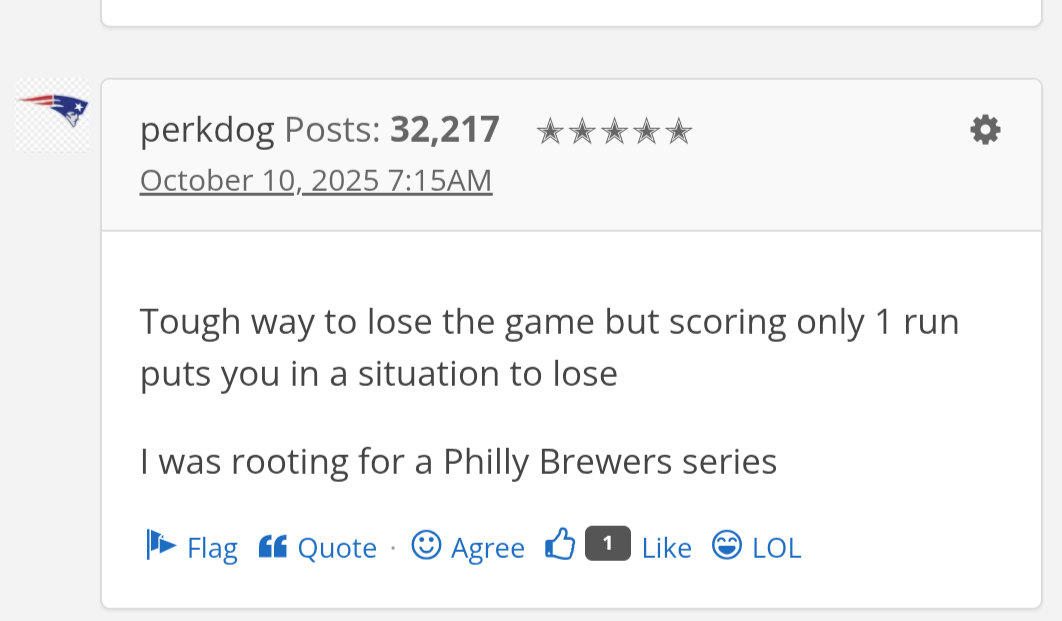Viewport: 1062px width, 621px height.
Task: Click the quotation marks icon
Action: pos(272,546)
